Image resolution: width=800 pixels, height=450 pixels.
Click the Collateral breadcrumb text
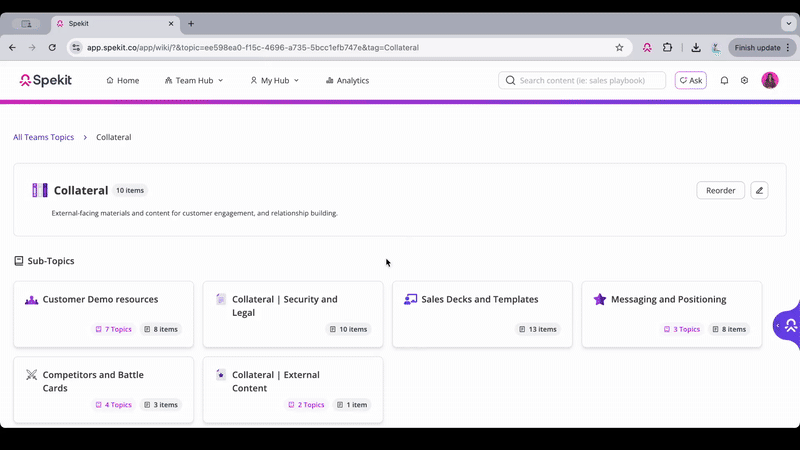coord(114,137)
